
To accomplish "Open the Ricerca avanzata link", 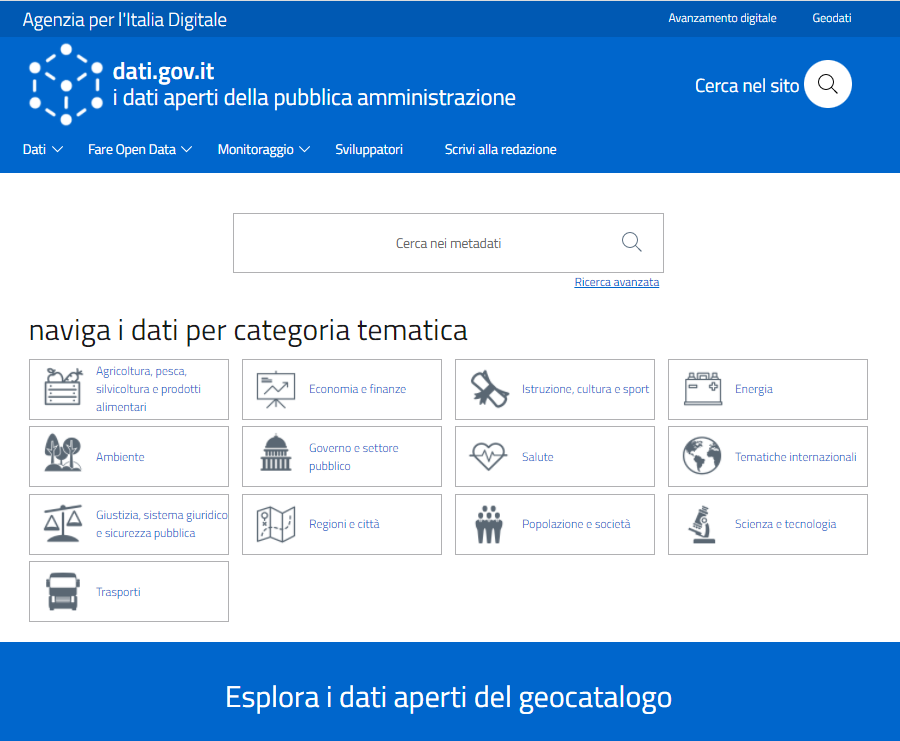I will pyautogui.click(x=616, y=283).
